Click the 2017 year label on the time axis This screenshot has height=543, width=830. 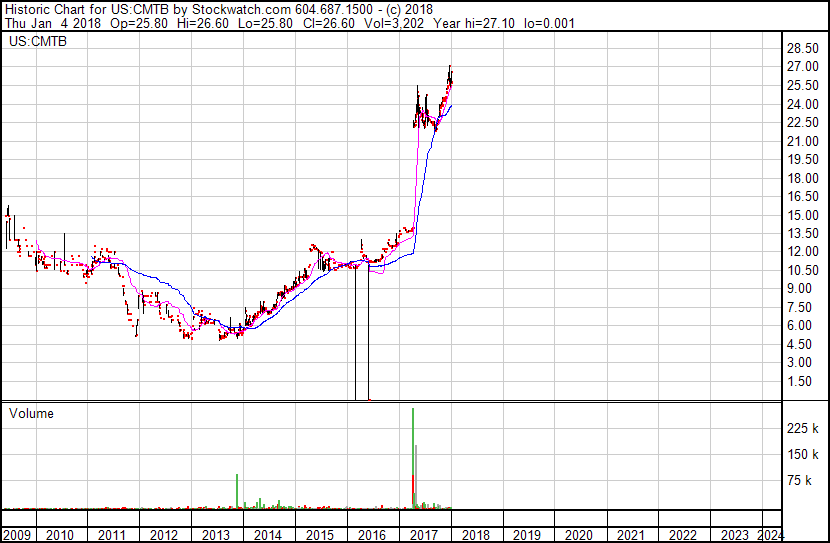tap(424, 535)
